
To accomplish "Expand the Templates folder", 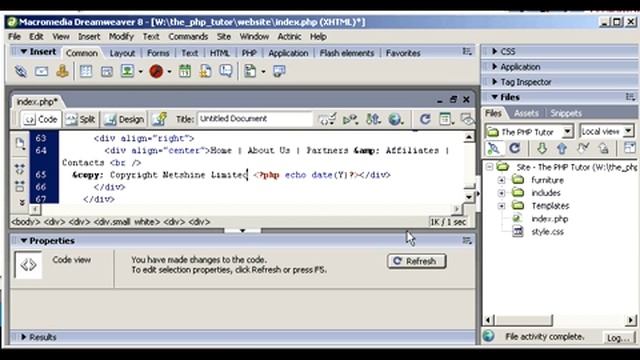I will [502, 206].
